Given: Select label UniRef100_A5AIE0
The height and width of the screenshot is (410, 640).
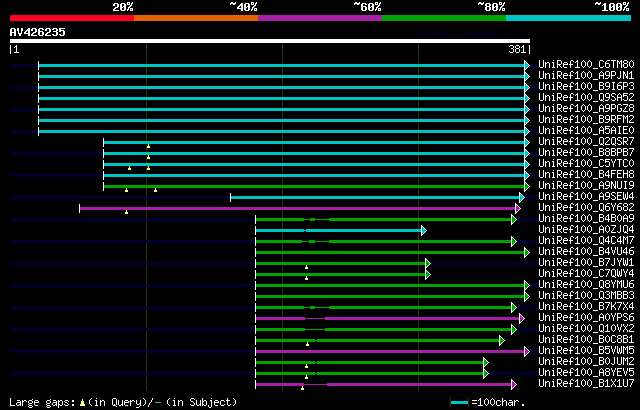Looking at the screenshot, I should tap(586, 130).
